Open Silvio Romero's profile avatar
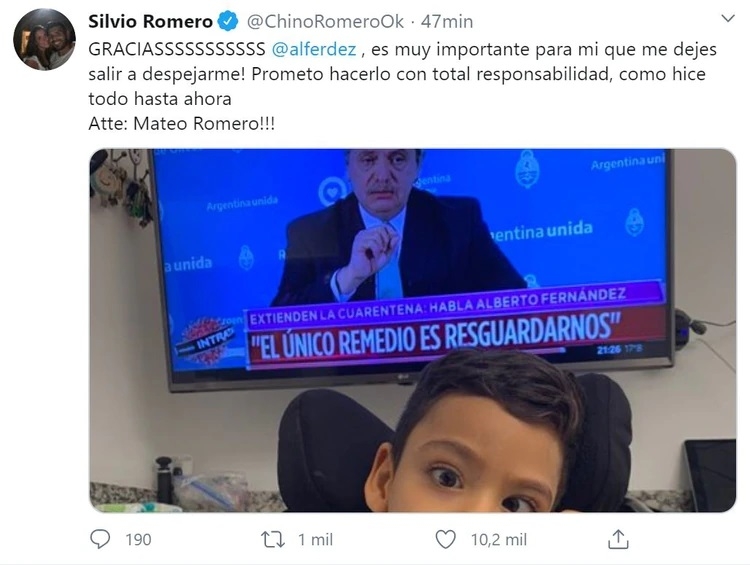Viewport: 750px width, 565px height. [x=44, y=39]
